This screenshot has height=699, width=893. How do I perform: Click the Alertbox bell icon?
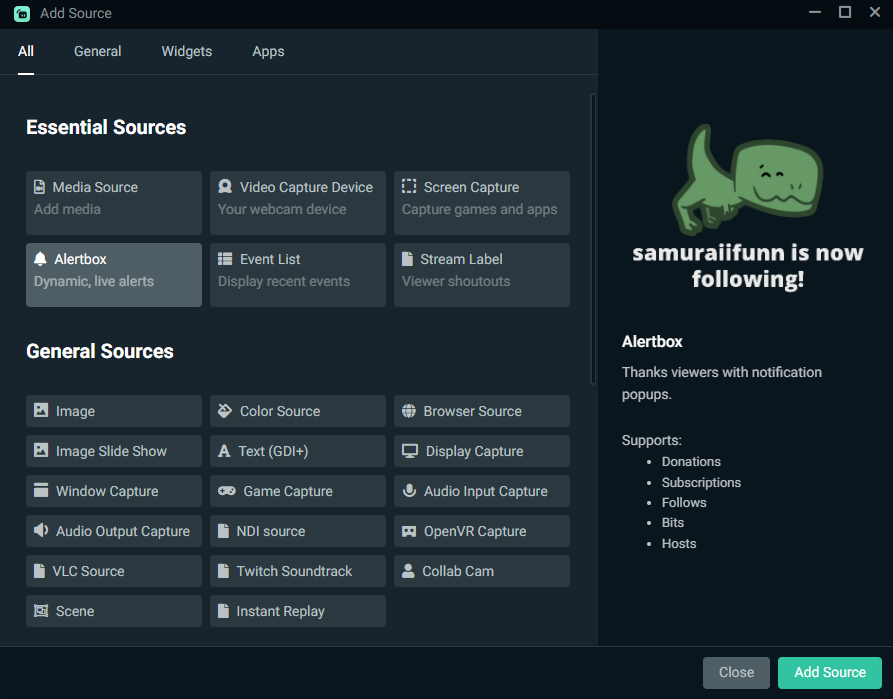(40, 259)
